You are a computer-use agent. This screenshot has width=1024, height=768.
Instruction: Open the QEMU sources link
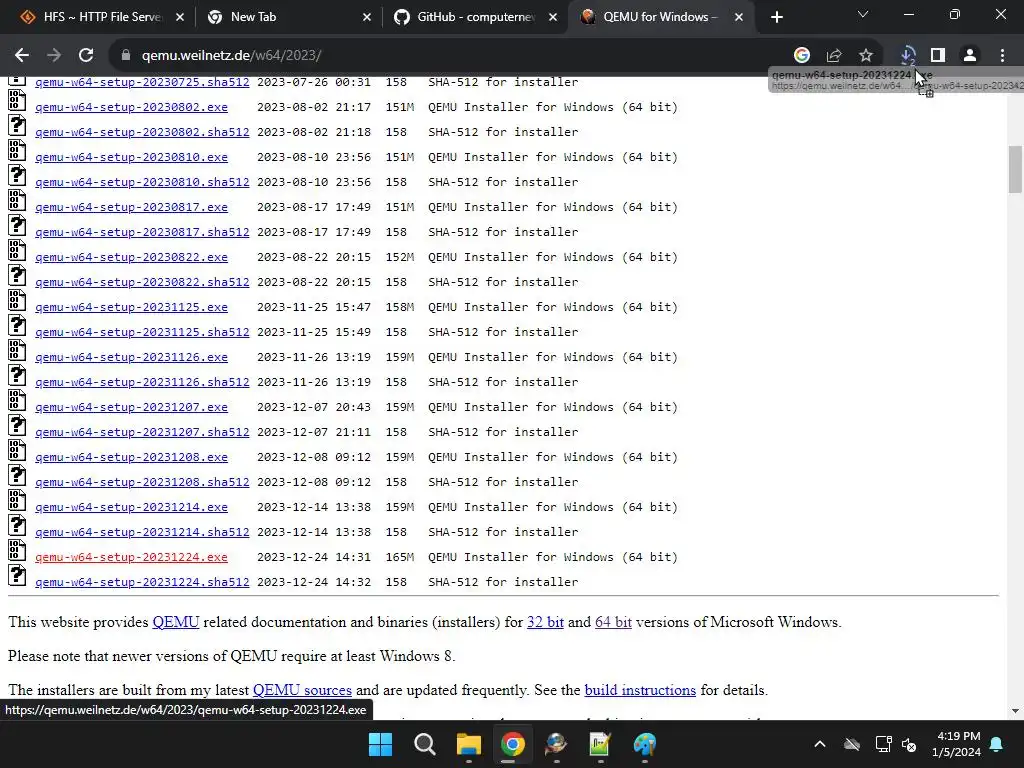click(x=302, y=690)
